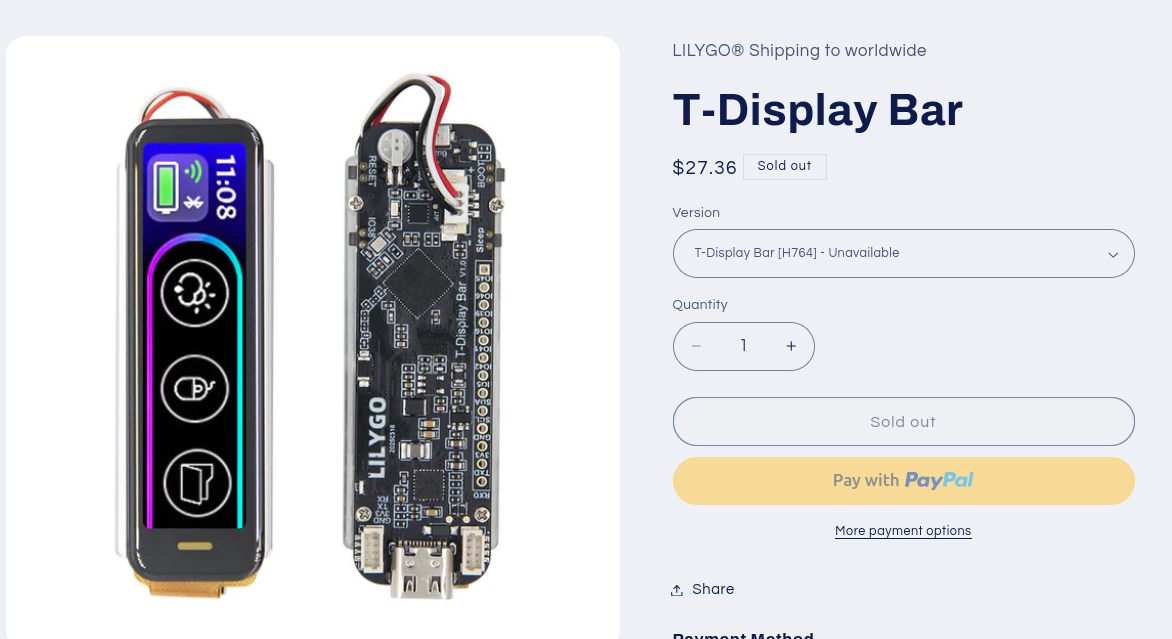The width and height of the screenshot is (1172, 639).
Task: Click the Sold out badge beside the price
Action: tap(785, 167)
